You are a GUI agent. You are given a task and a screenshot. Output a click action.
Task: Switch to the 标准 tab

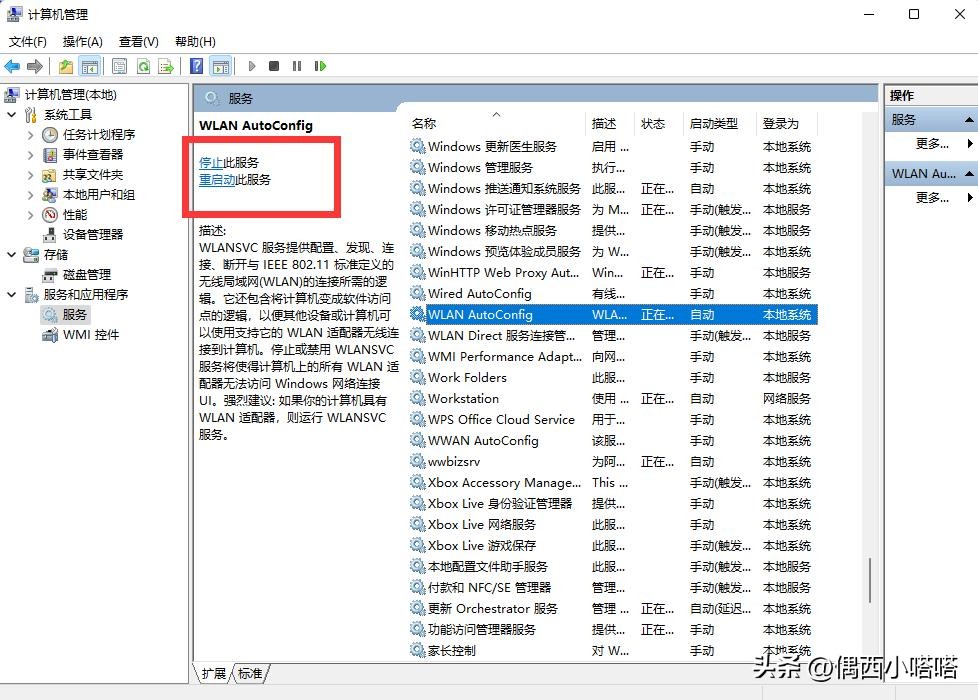click(x=249, y=674)
